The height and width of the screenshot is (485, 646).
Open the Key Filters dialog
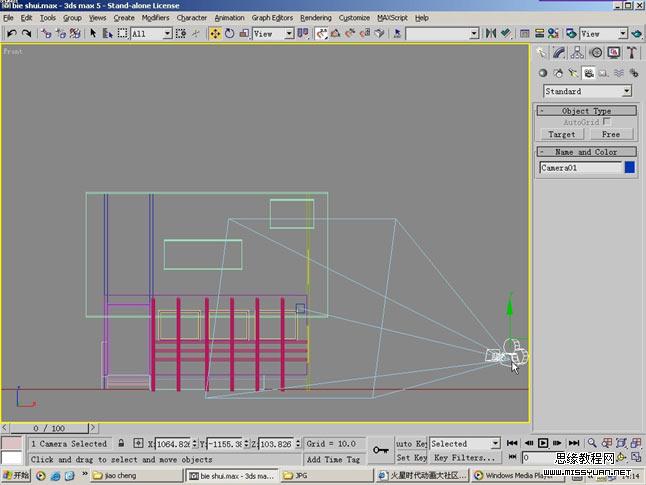tap(465, 458)
